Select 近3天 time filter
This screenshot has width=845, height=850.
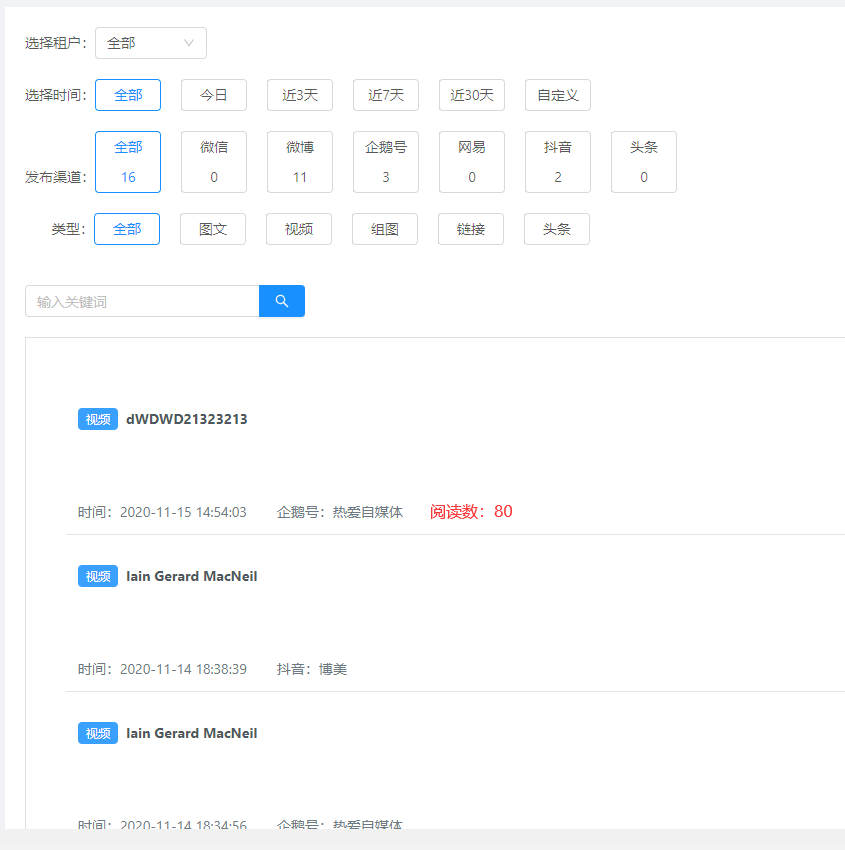[x=299, y=95]
